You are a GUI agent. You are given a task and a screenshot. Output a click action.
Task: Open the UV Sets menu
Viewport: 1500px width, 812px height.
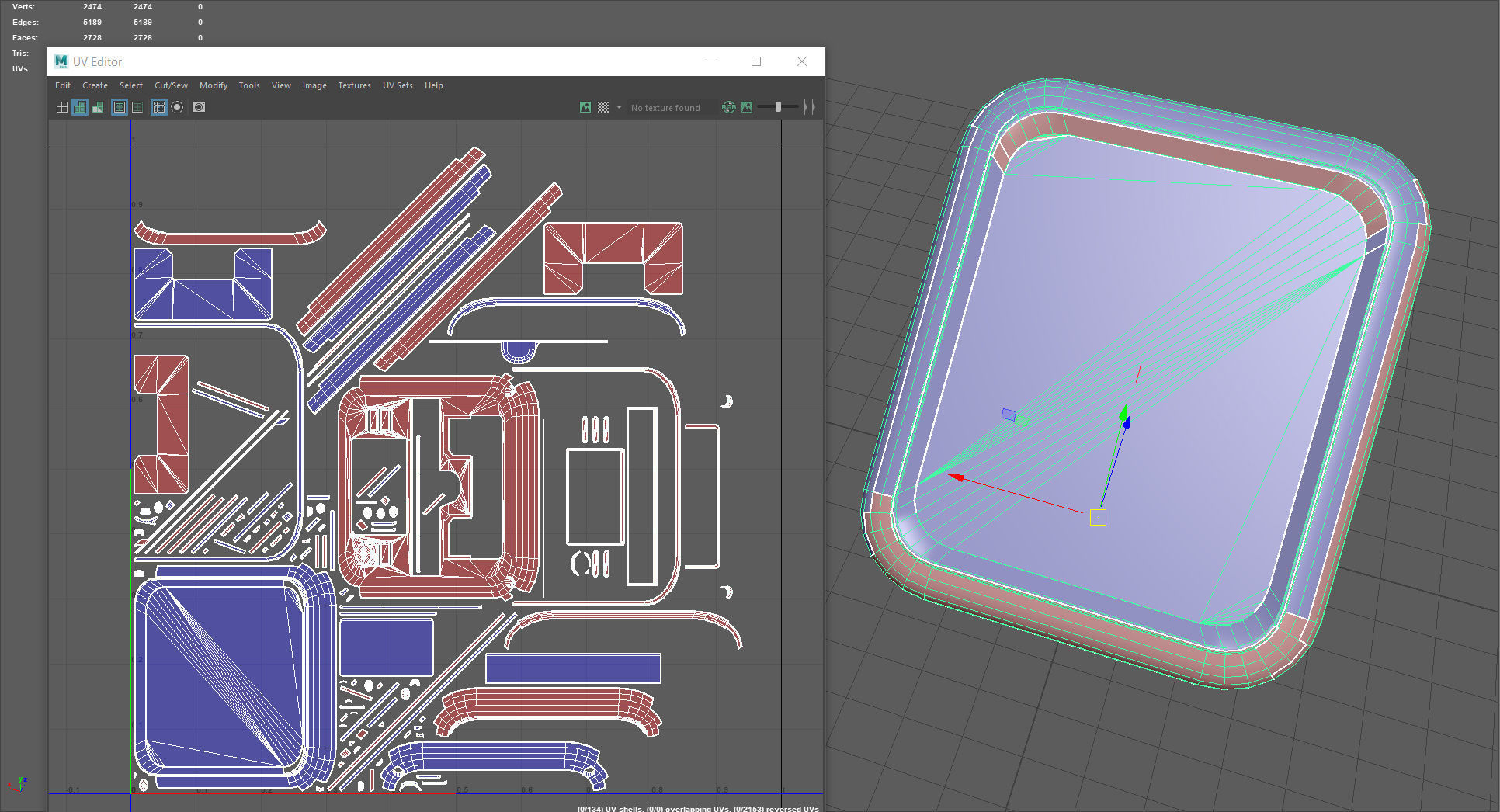[x=398, y=85]
